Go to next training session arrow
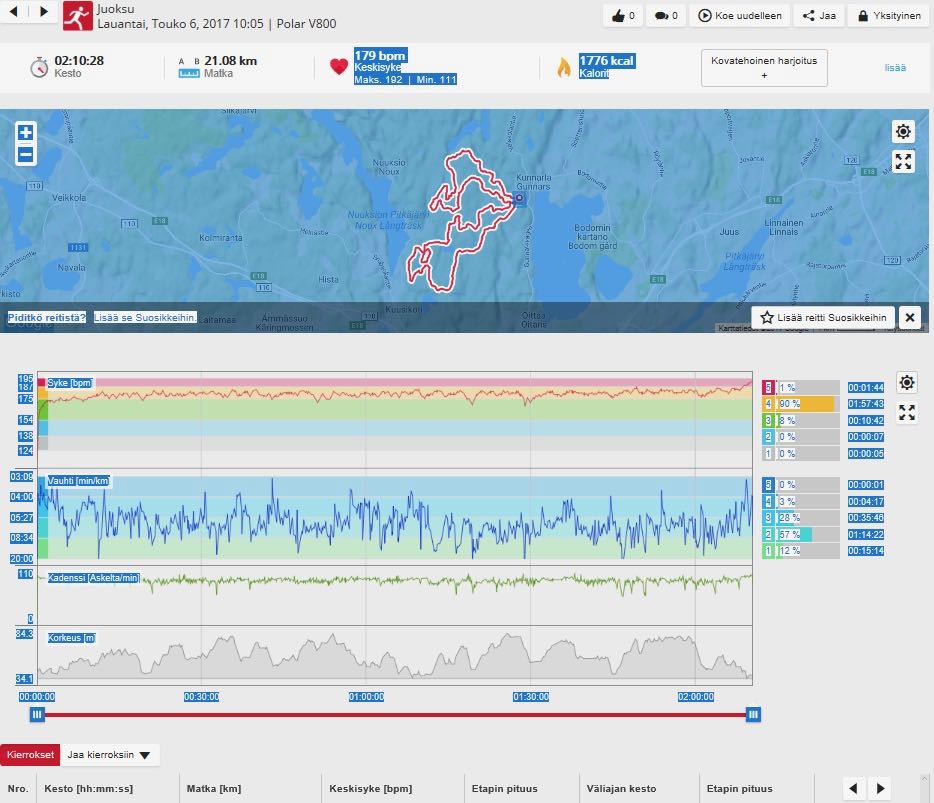 click(42, 12)
